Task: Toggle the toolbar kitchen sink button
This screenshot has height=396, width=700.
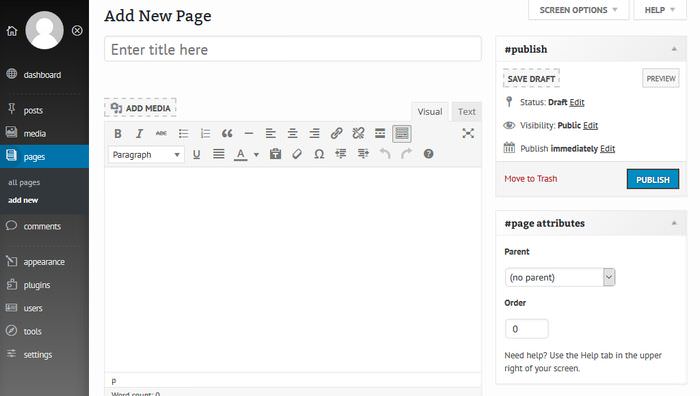Action: point(402,133)
